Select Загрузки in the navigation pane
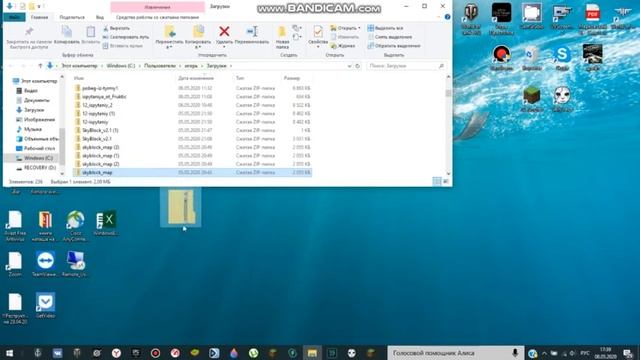This screenshot has height=360, width=640. click(x=34, y=110)
